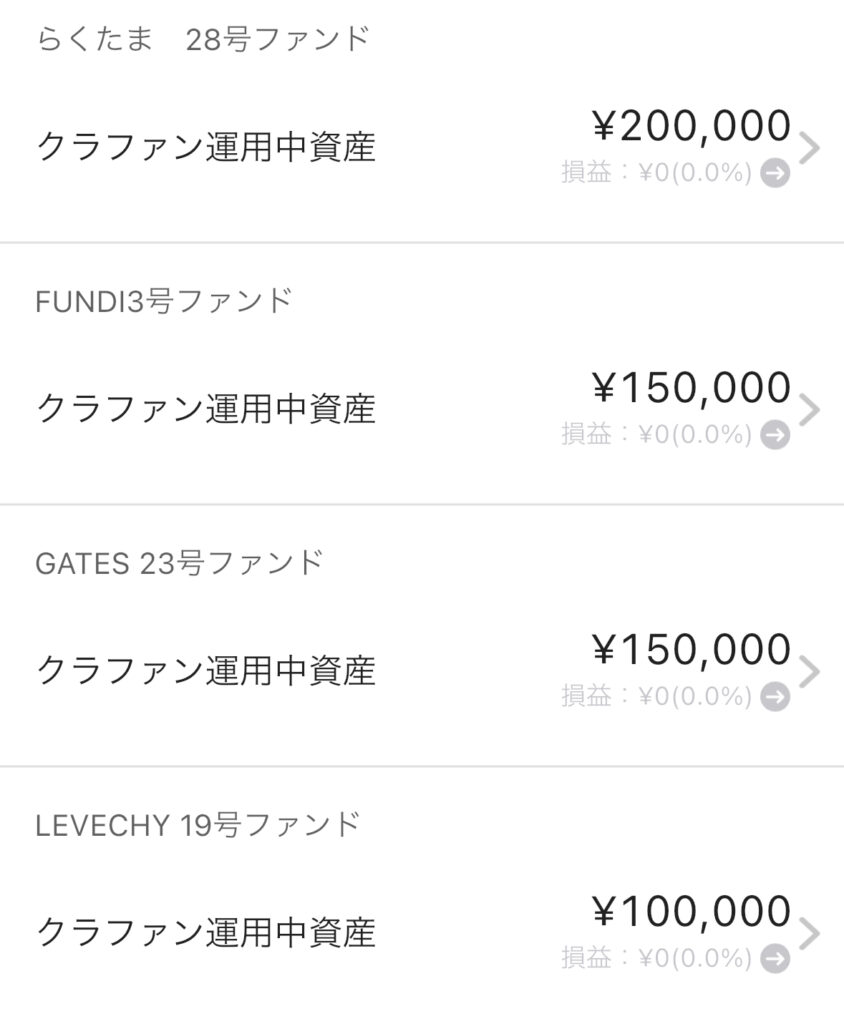Tap the らくたま 28号ファンド heading
844x1024 pixels.
203,40
